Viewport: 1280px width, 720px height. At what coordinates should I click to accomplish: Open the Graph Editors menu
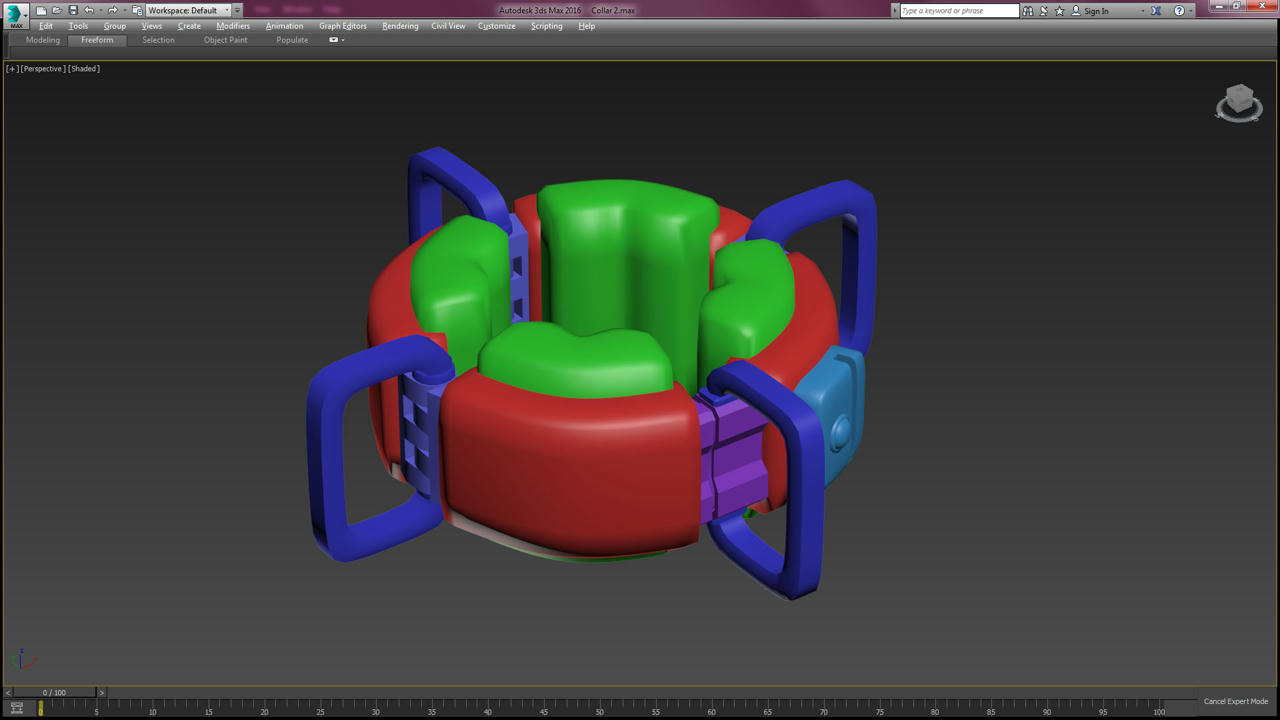click(x=343, y=26)
